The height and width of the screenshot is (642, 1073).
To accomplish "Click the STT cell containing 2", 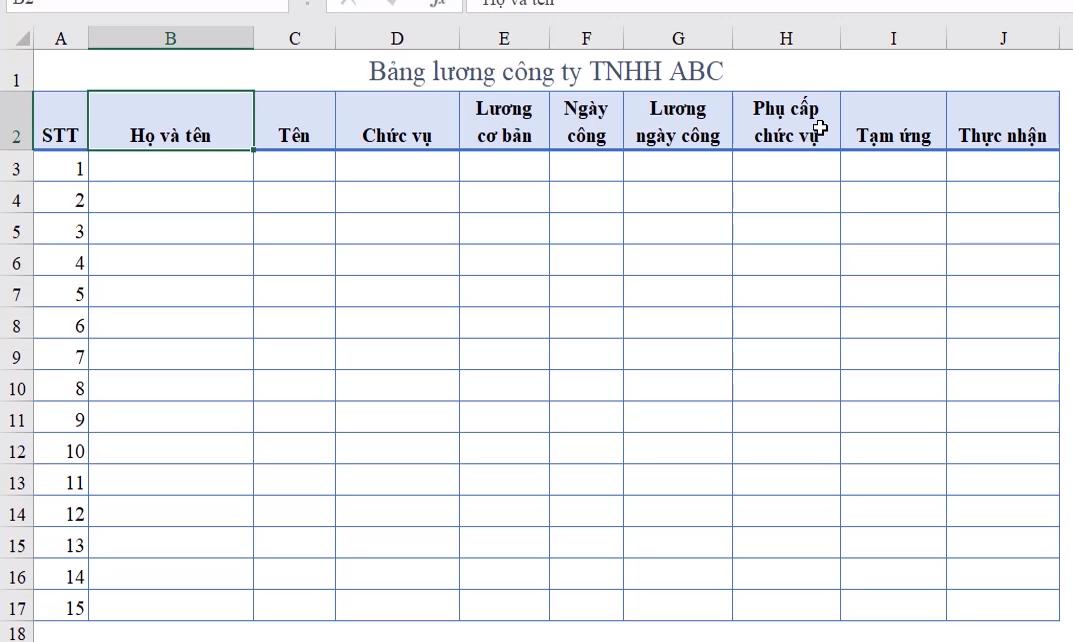I will [x=61, y=197].
